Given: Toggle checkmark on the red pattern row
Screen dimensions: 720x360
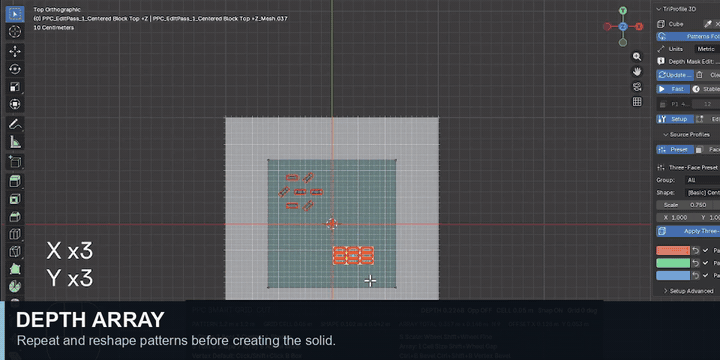Looking at the screenshot, I should click(x=705, y=250).
